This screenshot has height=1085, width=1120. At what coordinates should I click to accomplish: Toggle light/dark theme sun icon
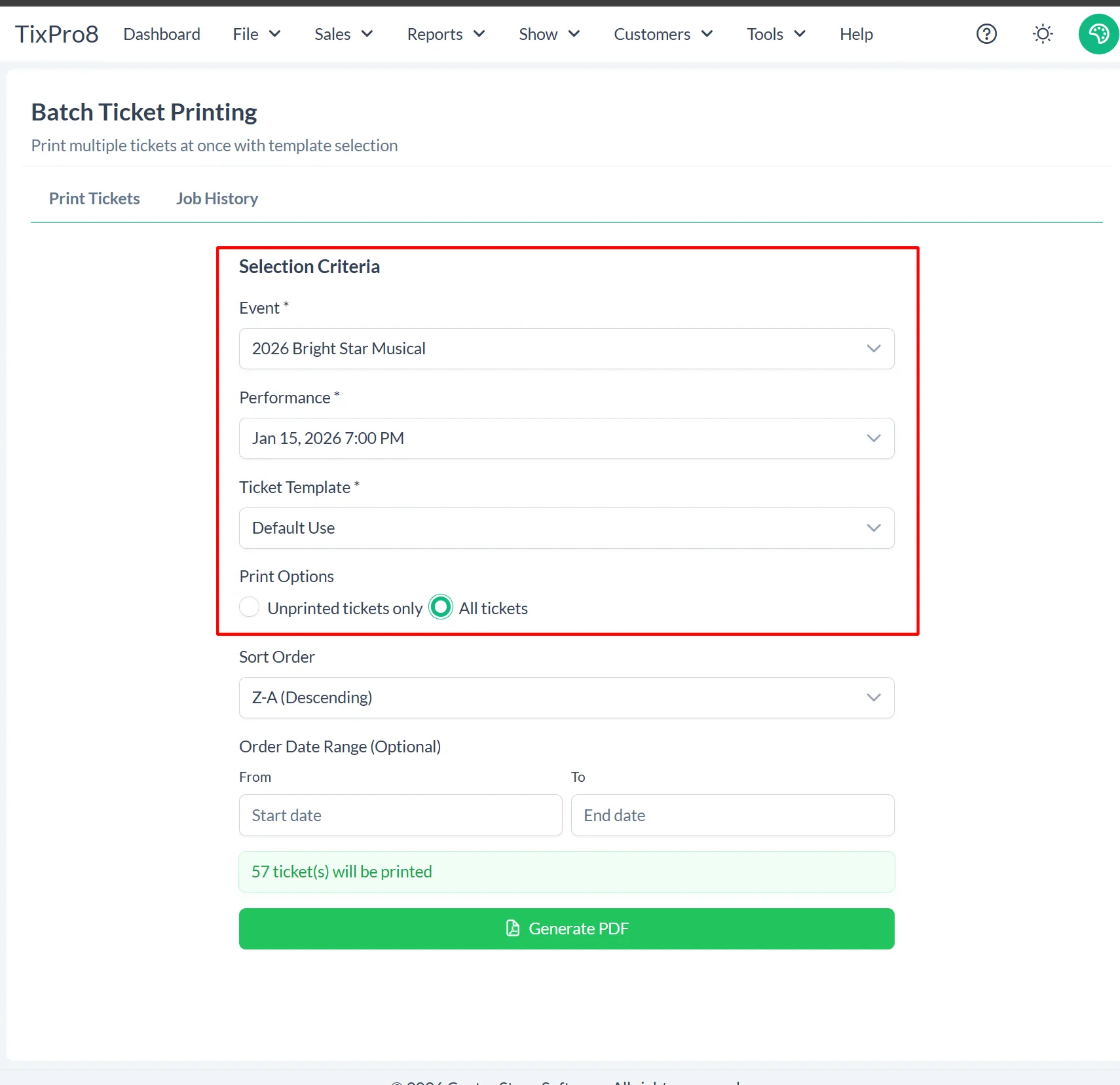pyautogui.click(x=1043, y=34)
